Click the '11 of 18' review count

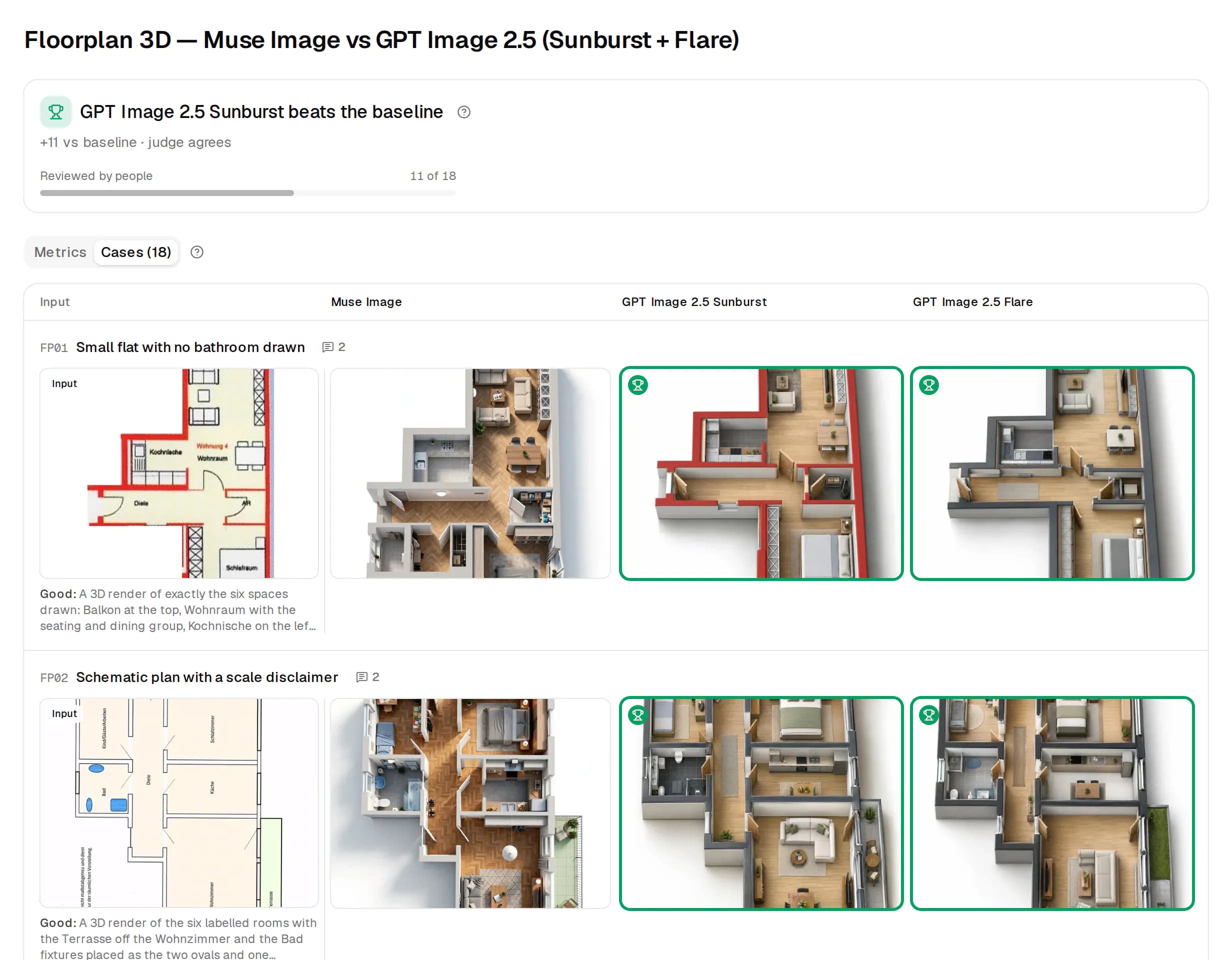tap(432, 176)
